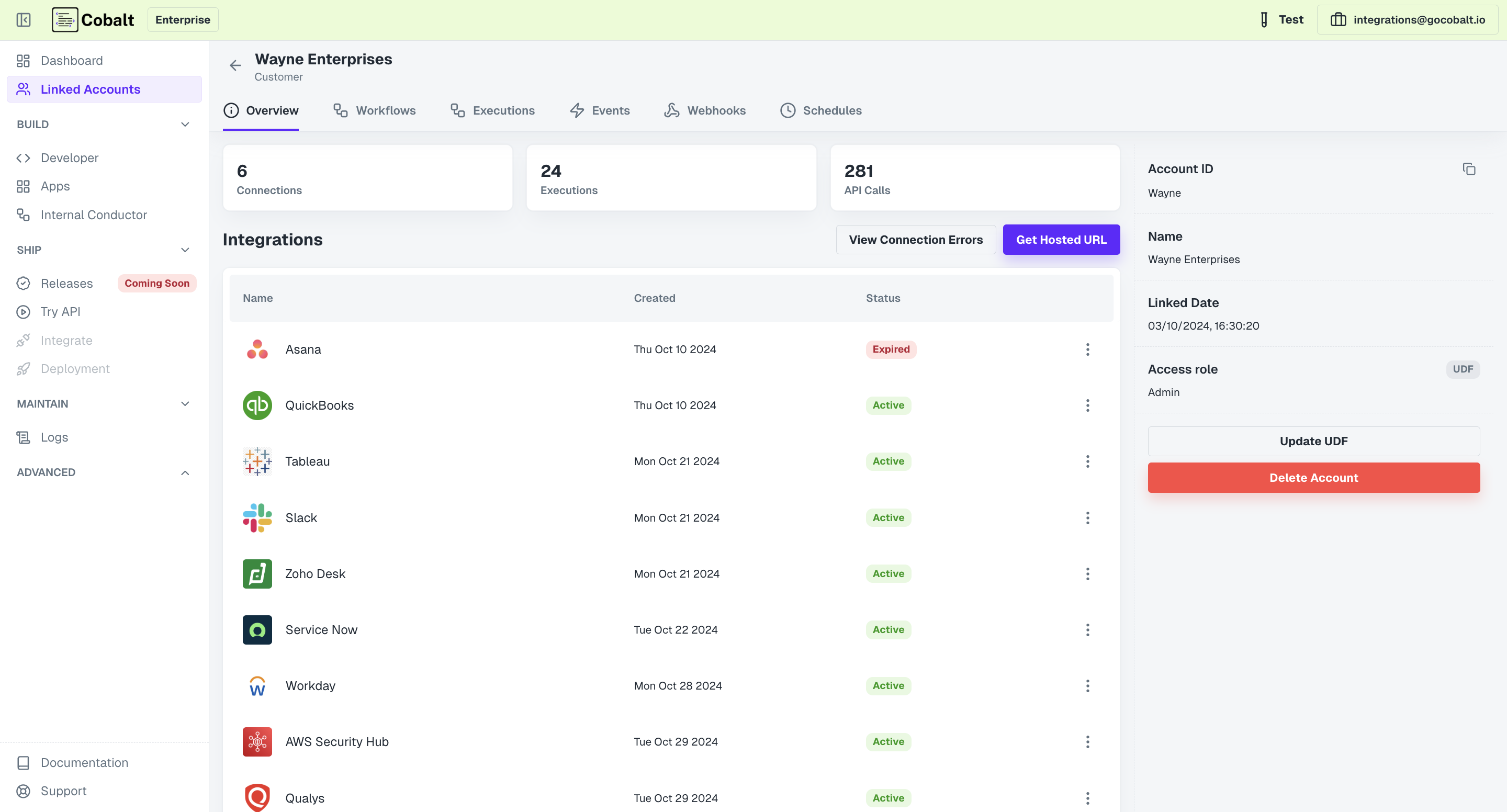Click the AWS Security Hub icon
Viewport: 1507px width, 812px height.
coord(257,742)
